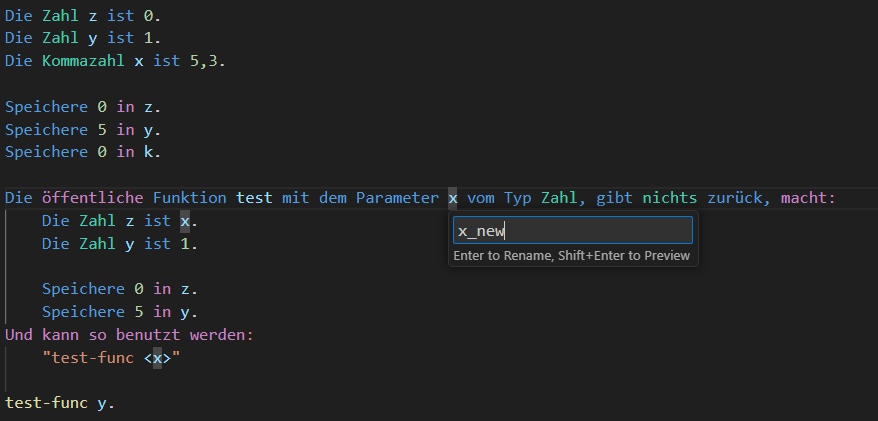The image size is (878, 421).
Task: Click the x inside the test-func alias string
Action: pyautogui.click(x=157, y=358)
